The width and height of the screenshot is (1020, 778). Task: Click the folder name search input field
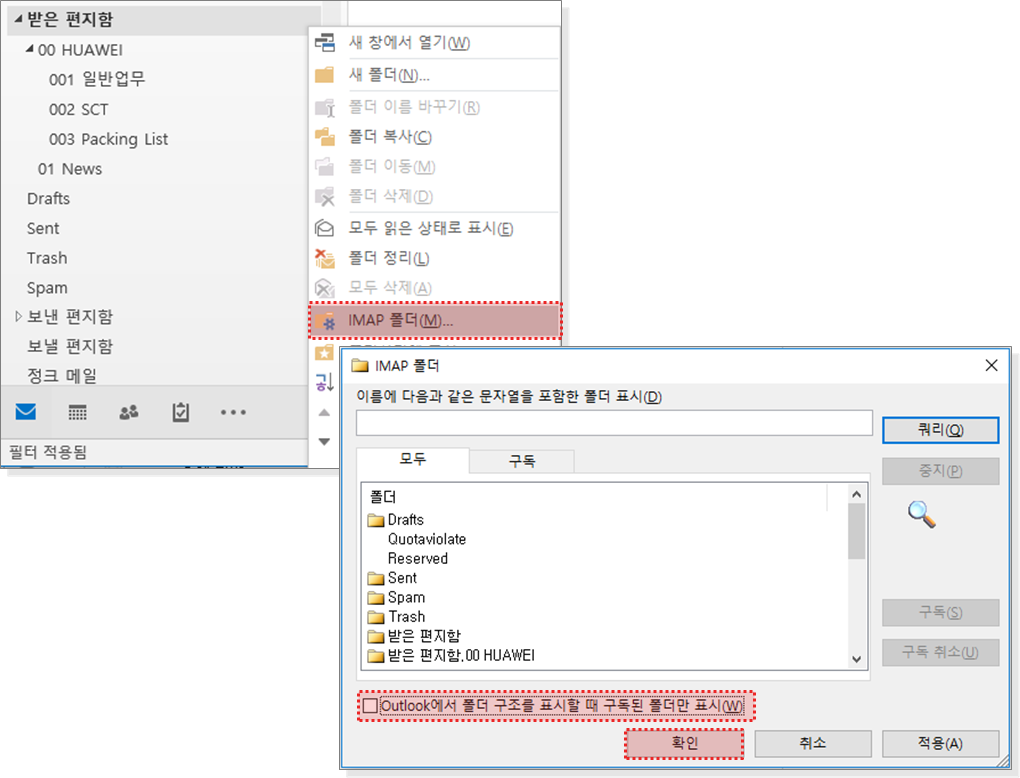point(614,424)
